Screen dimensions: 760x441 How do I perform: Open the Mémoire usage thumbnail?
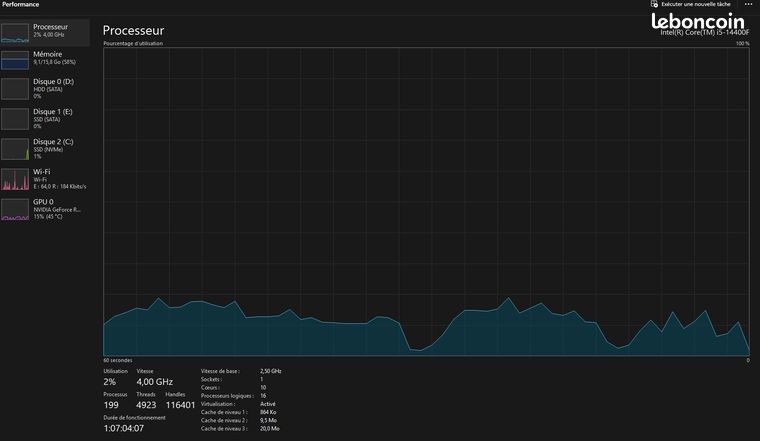[15, 60]
